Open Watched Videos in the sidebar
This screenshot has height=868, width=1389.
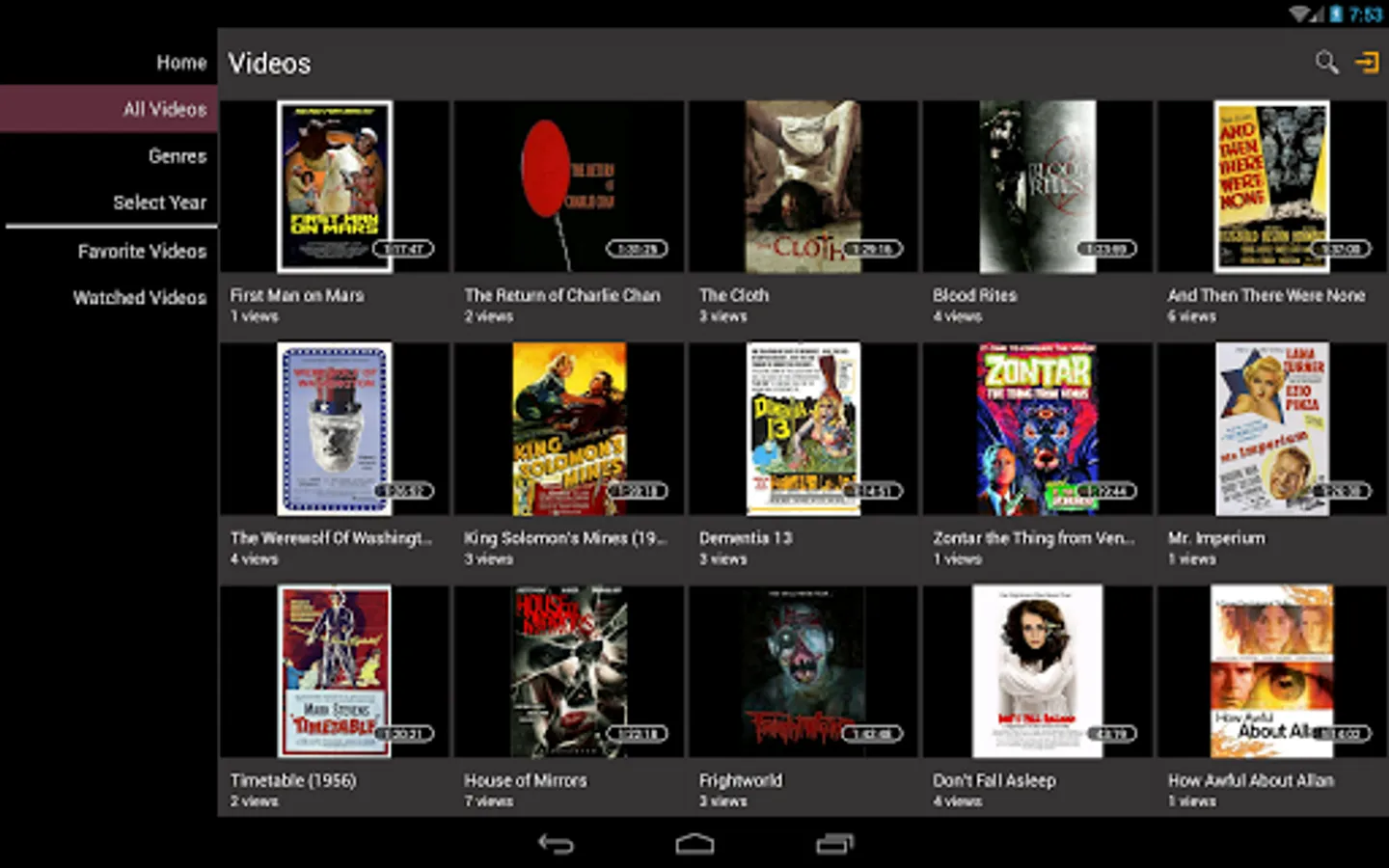click(x=140, y=297)
